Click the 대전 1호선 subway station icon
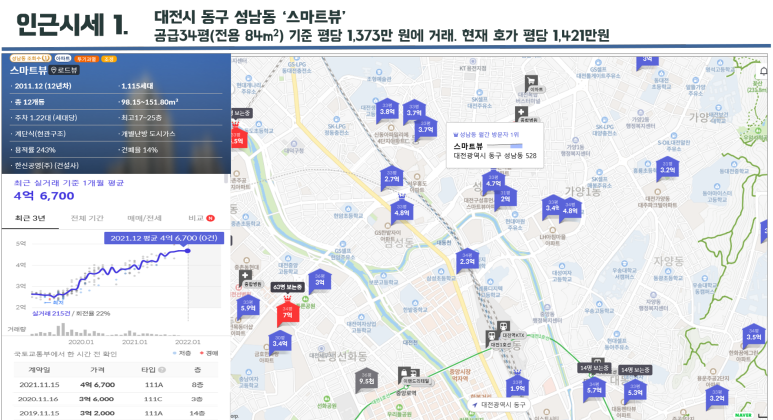Screen dimensions: 773x420 point(492,338)
